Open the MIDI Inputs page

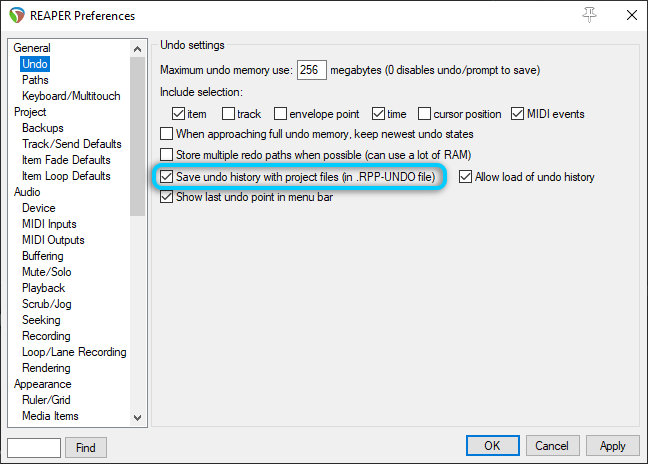tap(49, 224)
